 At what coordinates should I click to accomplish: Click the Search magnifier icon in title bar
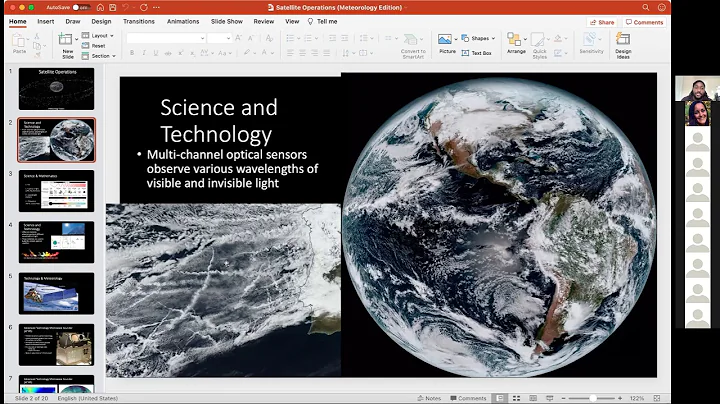pyautogui.click(x=646, y=7)
